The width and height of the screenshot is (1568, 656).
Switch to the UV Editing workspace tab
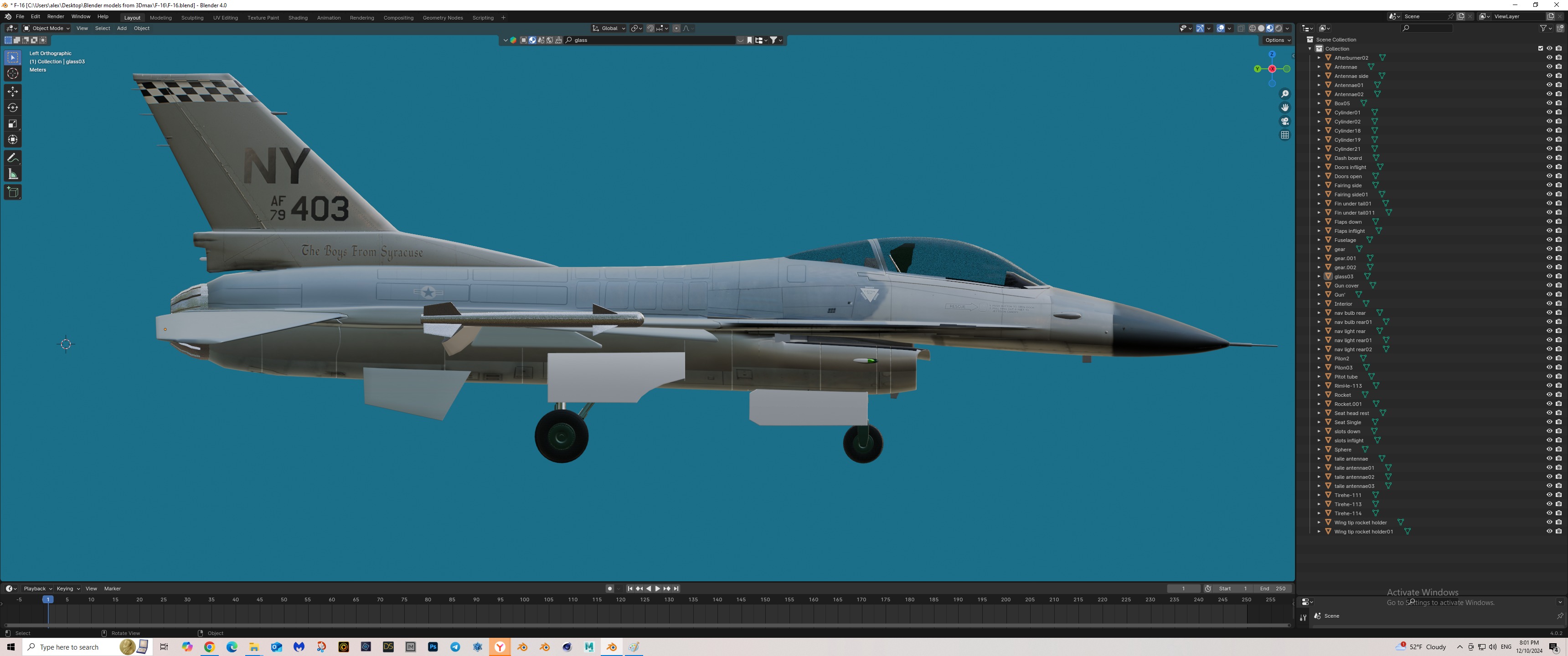[x=225, y=18]
